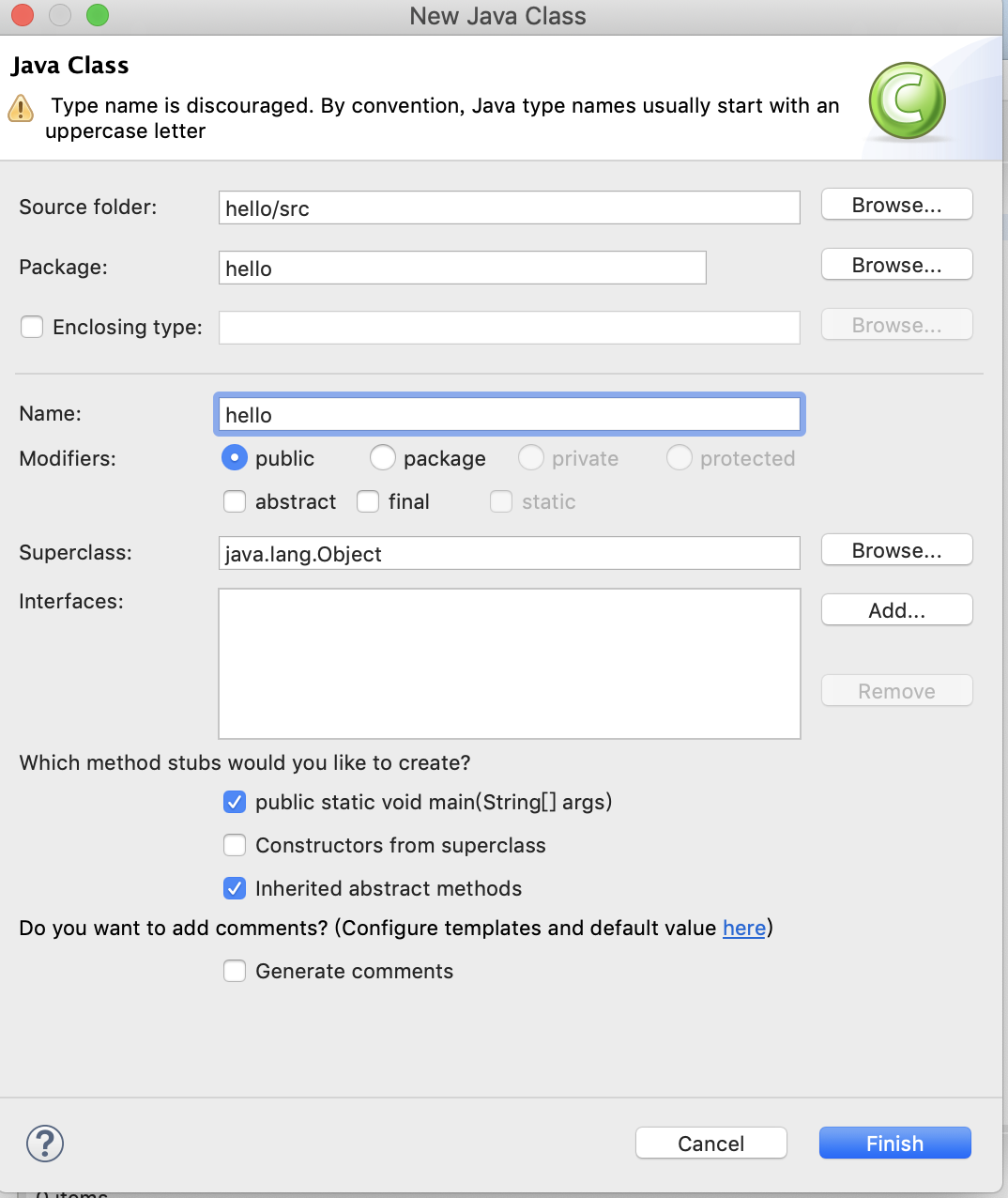
Task: Select the package modifier radio button
Action: click(382, 458)
